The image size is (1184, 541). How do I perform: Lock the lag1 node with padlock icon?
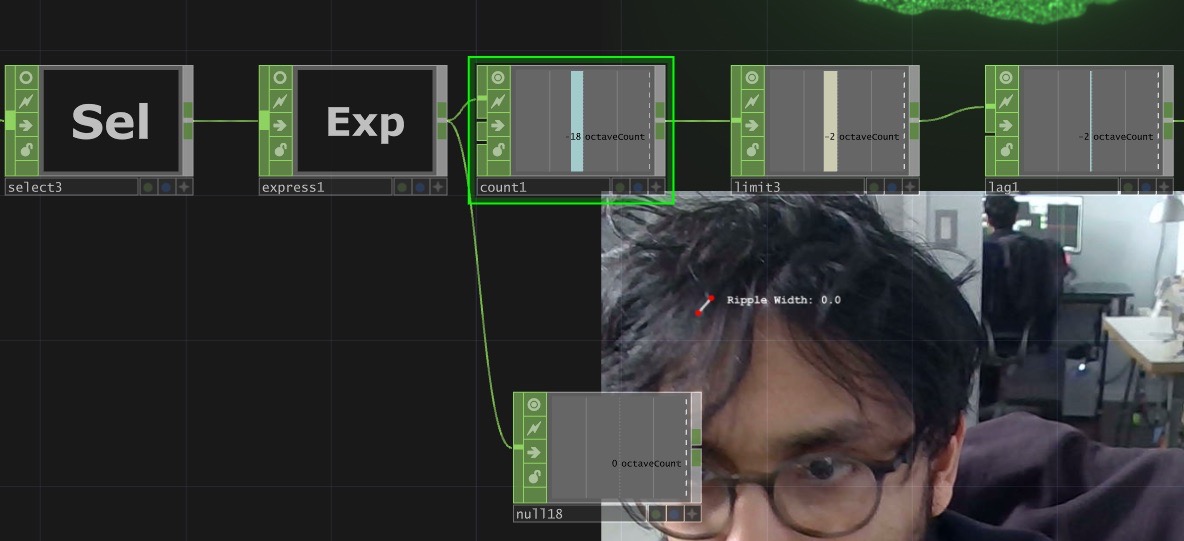pyautogui.click(x=1006, y=150)
